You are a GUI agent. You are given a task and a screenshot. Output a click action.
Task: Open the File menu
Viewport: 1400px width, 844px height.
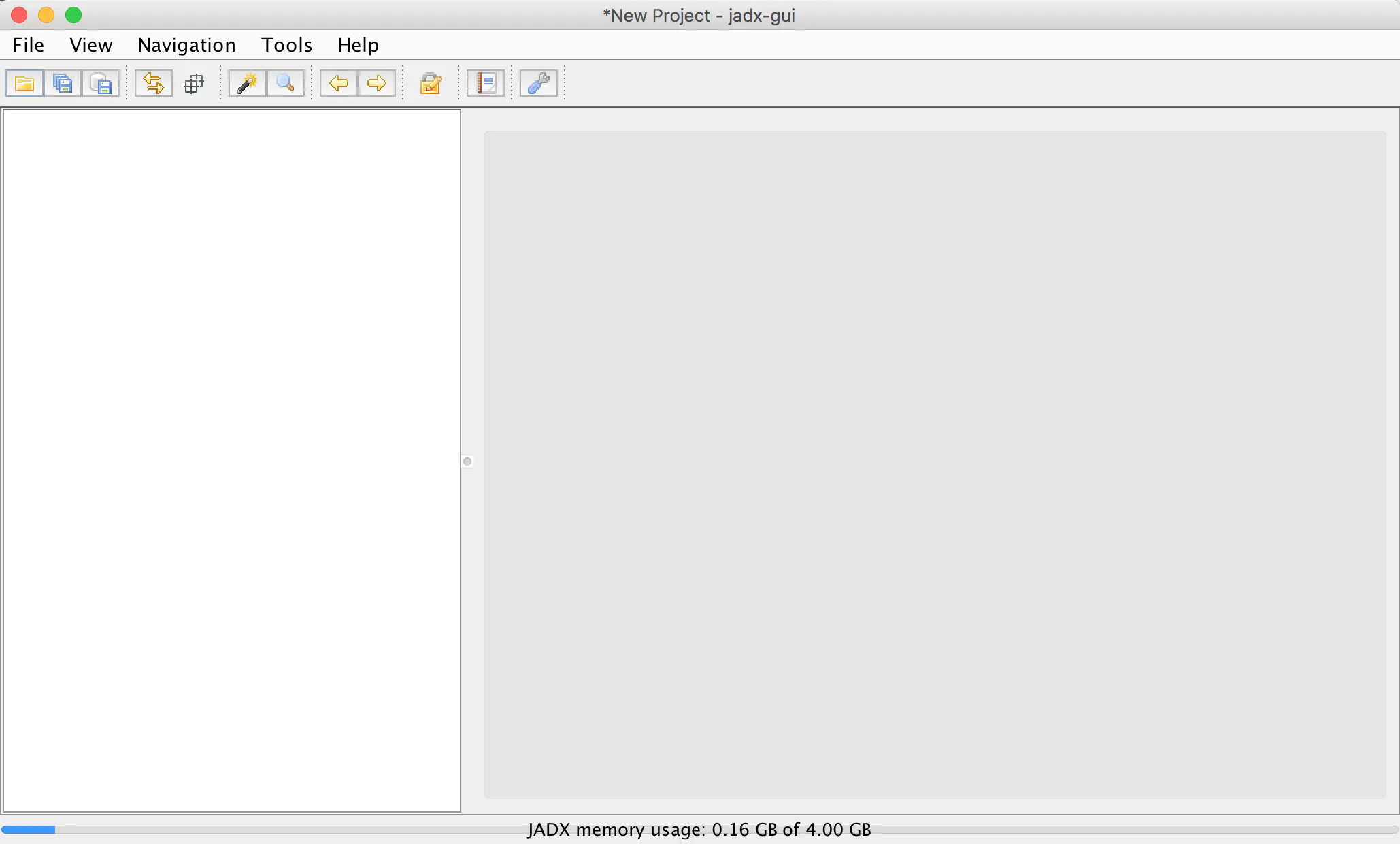tap(28, 45)
